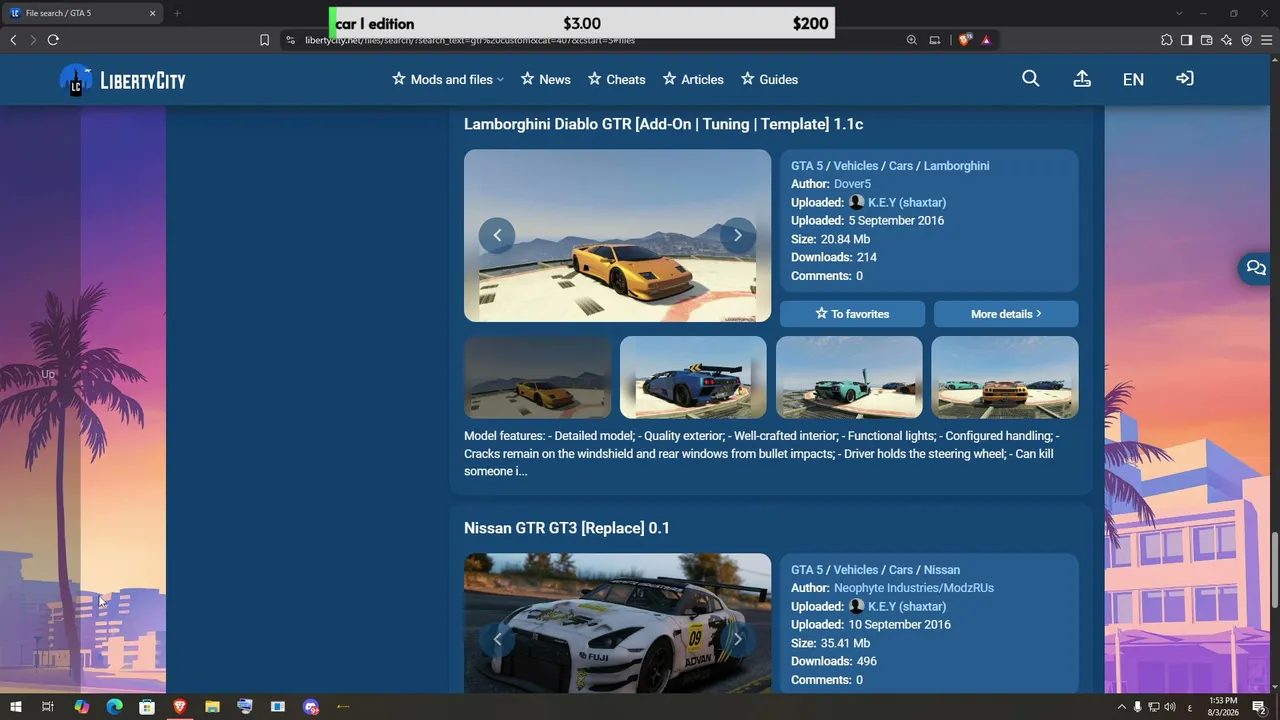Click the volume speaker tray icon

(1170, 707)
